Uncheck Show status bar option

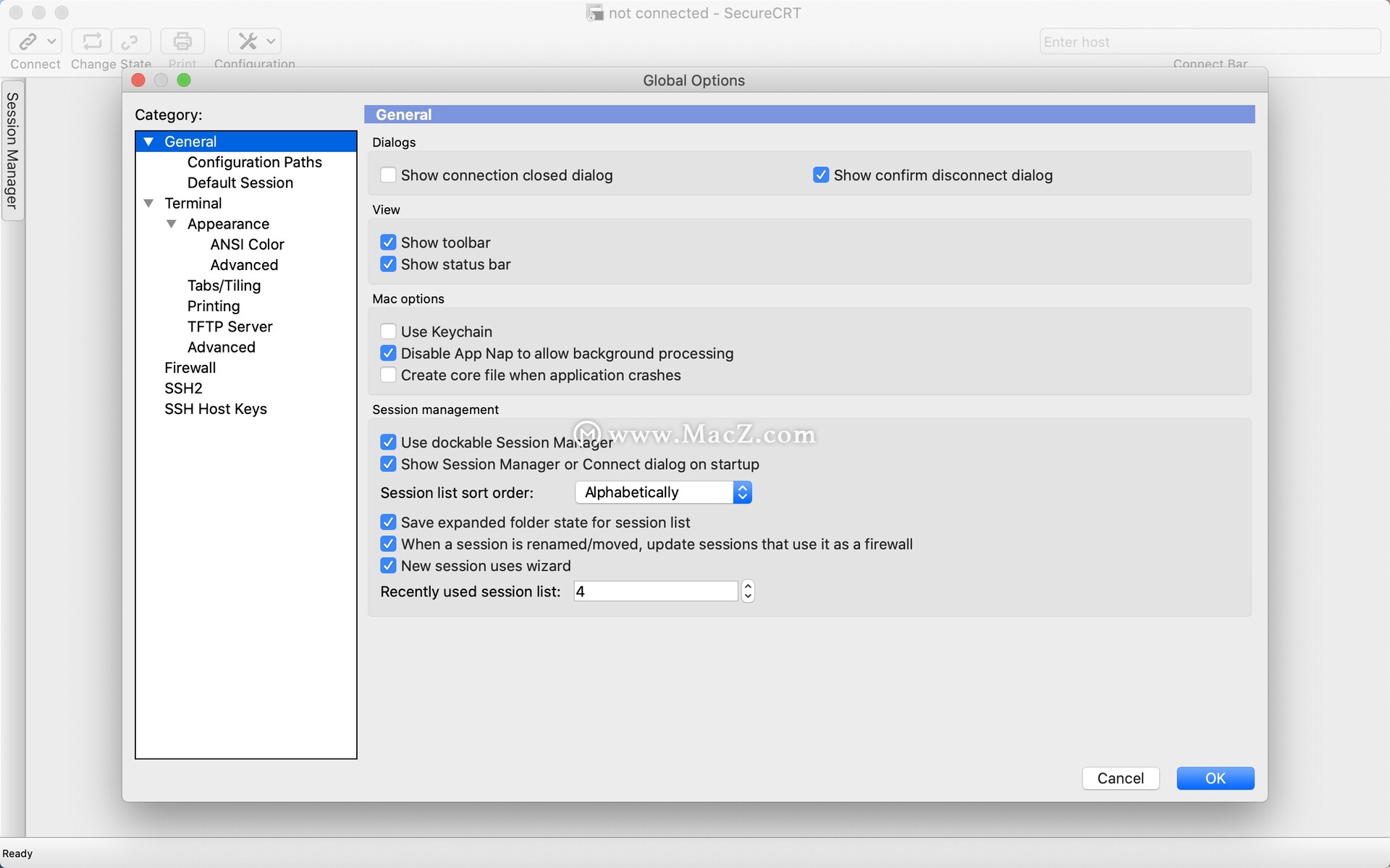388,264
